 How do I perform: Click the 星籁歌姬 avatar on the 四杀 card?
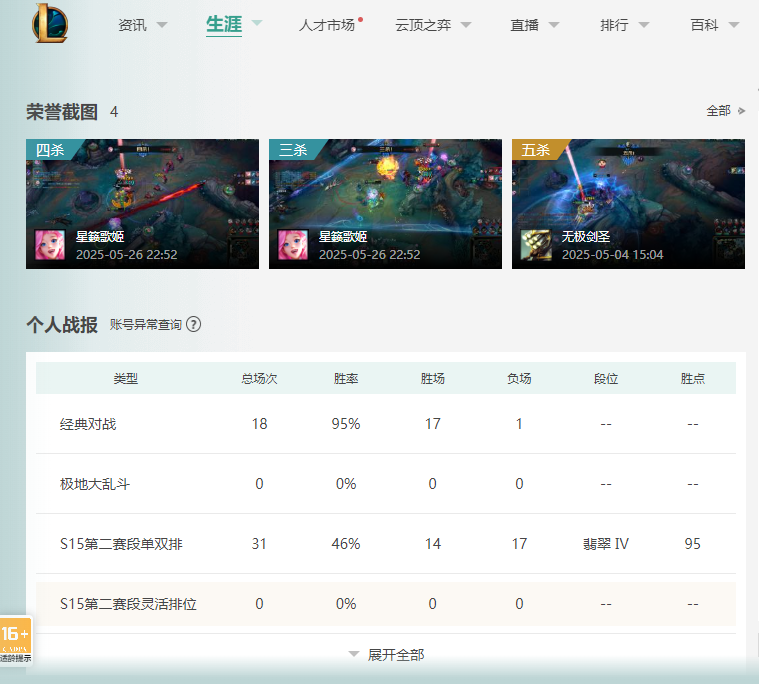[50, 245]
